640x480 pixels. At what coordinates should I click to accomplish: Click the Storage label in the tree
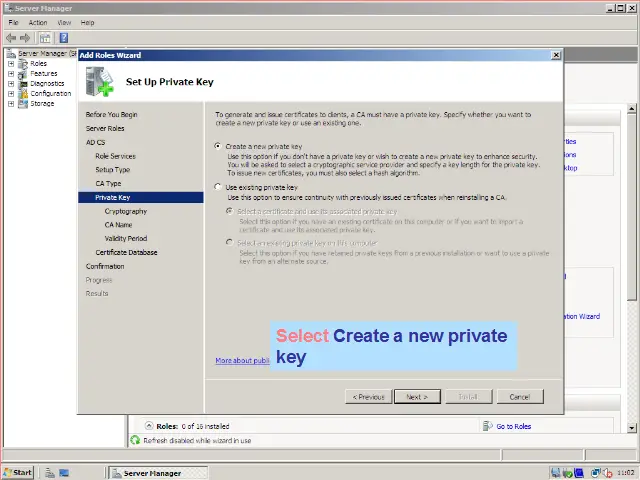point(42,104)
